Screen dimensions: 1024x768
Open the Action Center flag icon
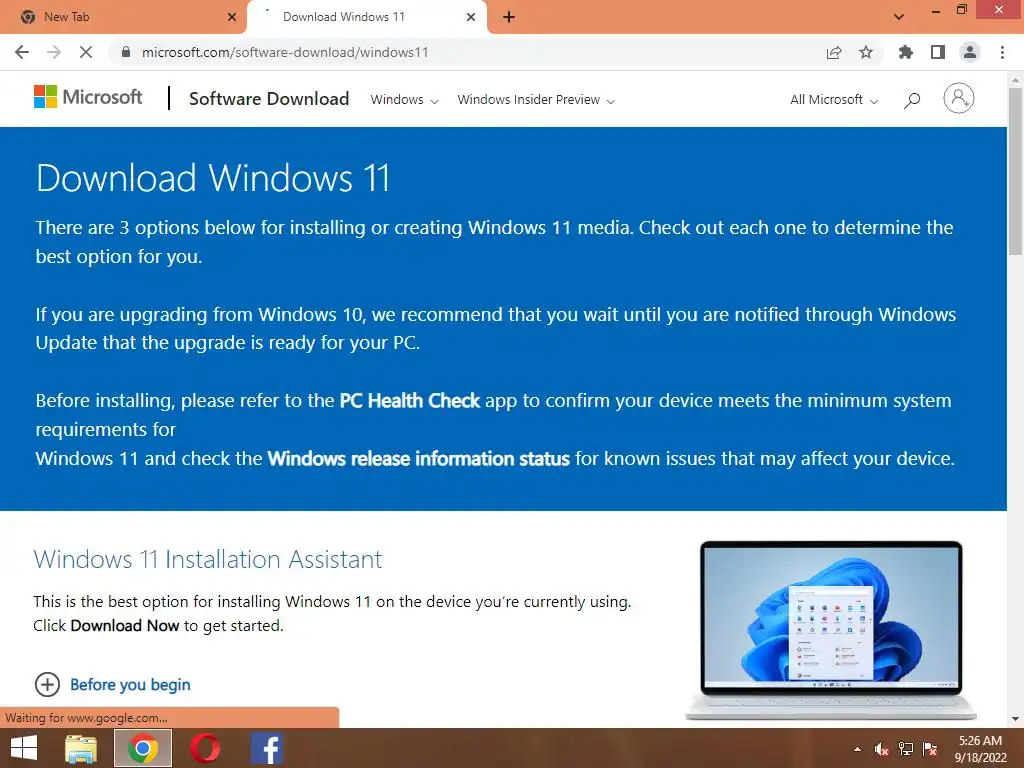tap(930, 749)
